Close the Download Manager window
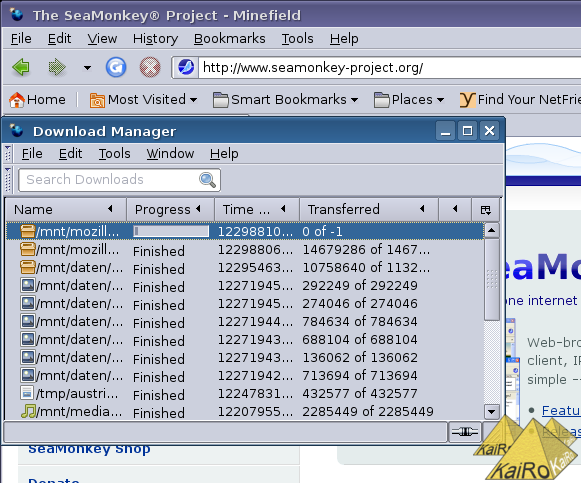581x483 pixels. click(489, 130)
